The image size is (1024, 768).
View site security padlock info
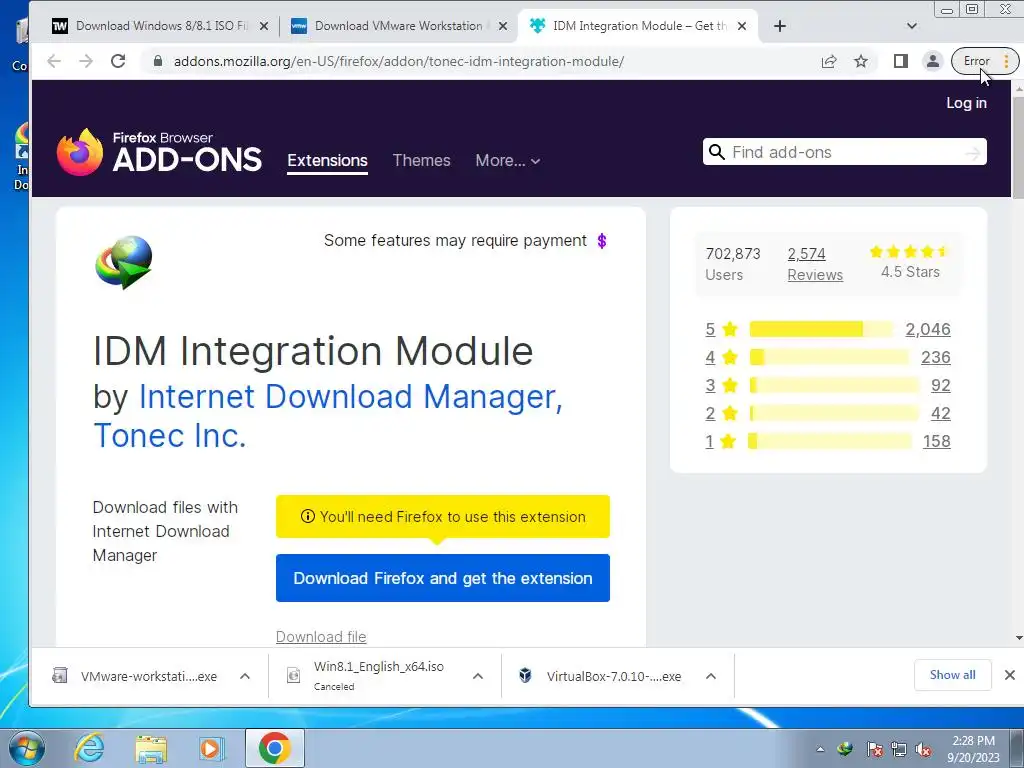click(157, 61)
